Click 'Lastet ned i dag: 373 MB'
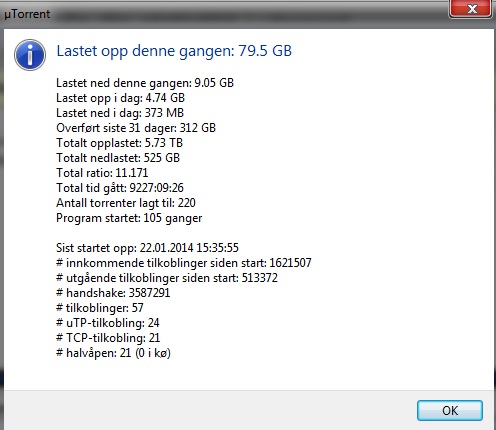 (120, 113)
